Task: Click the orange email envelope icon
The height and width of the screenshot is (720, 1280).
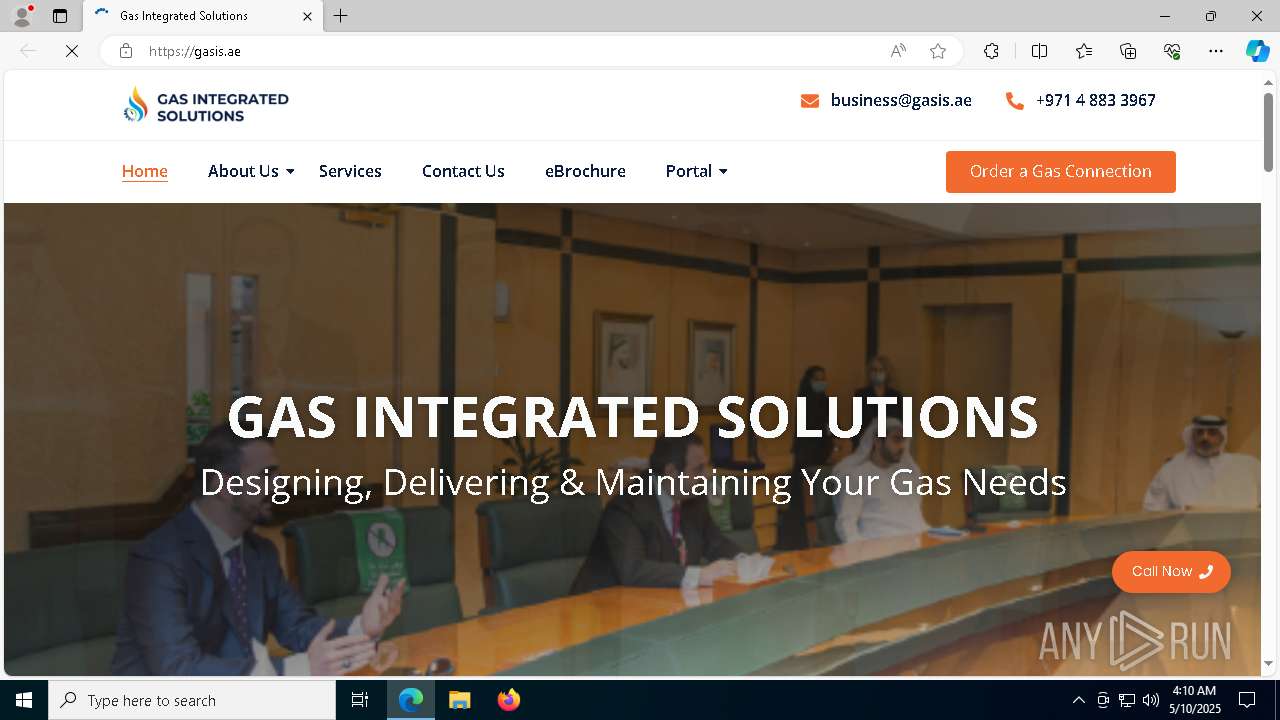Action: [x=810, y=101]
